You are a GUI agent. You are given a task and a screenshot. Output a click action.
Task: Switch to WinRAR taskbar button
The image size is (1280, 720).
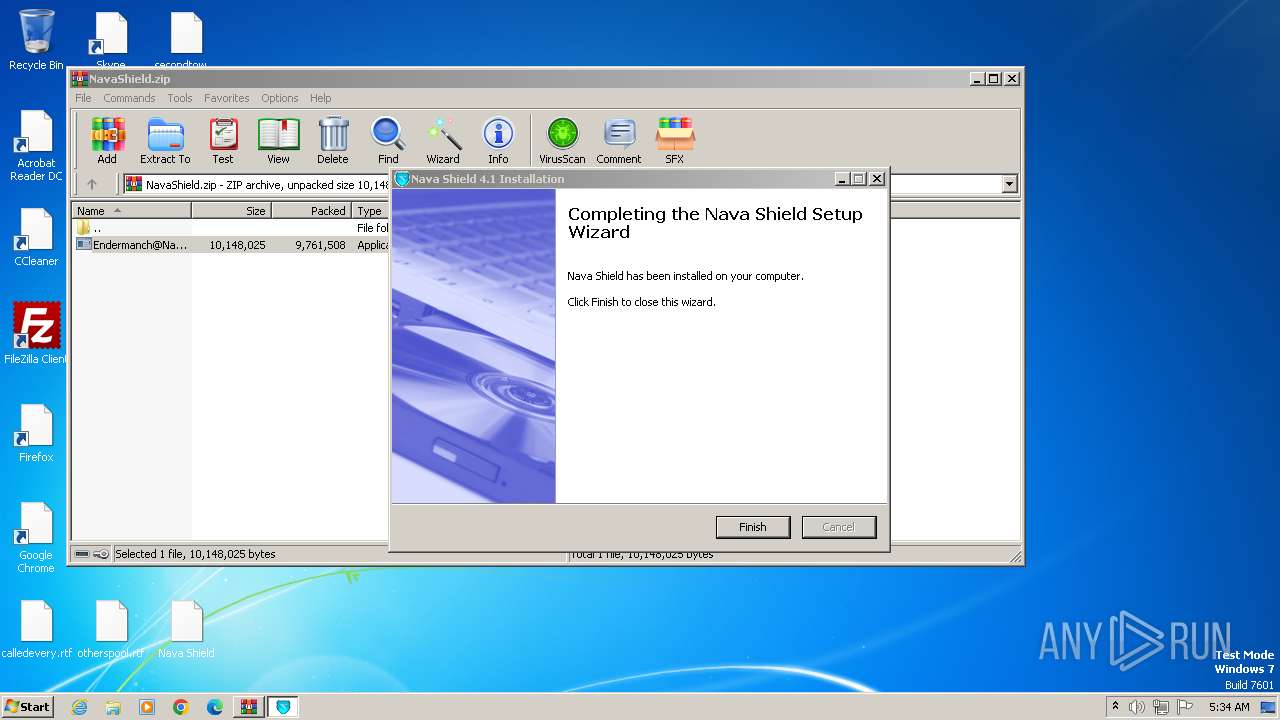pyautogui.click(x=249, y=707)
